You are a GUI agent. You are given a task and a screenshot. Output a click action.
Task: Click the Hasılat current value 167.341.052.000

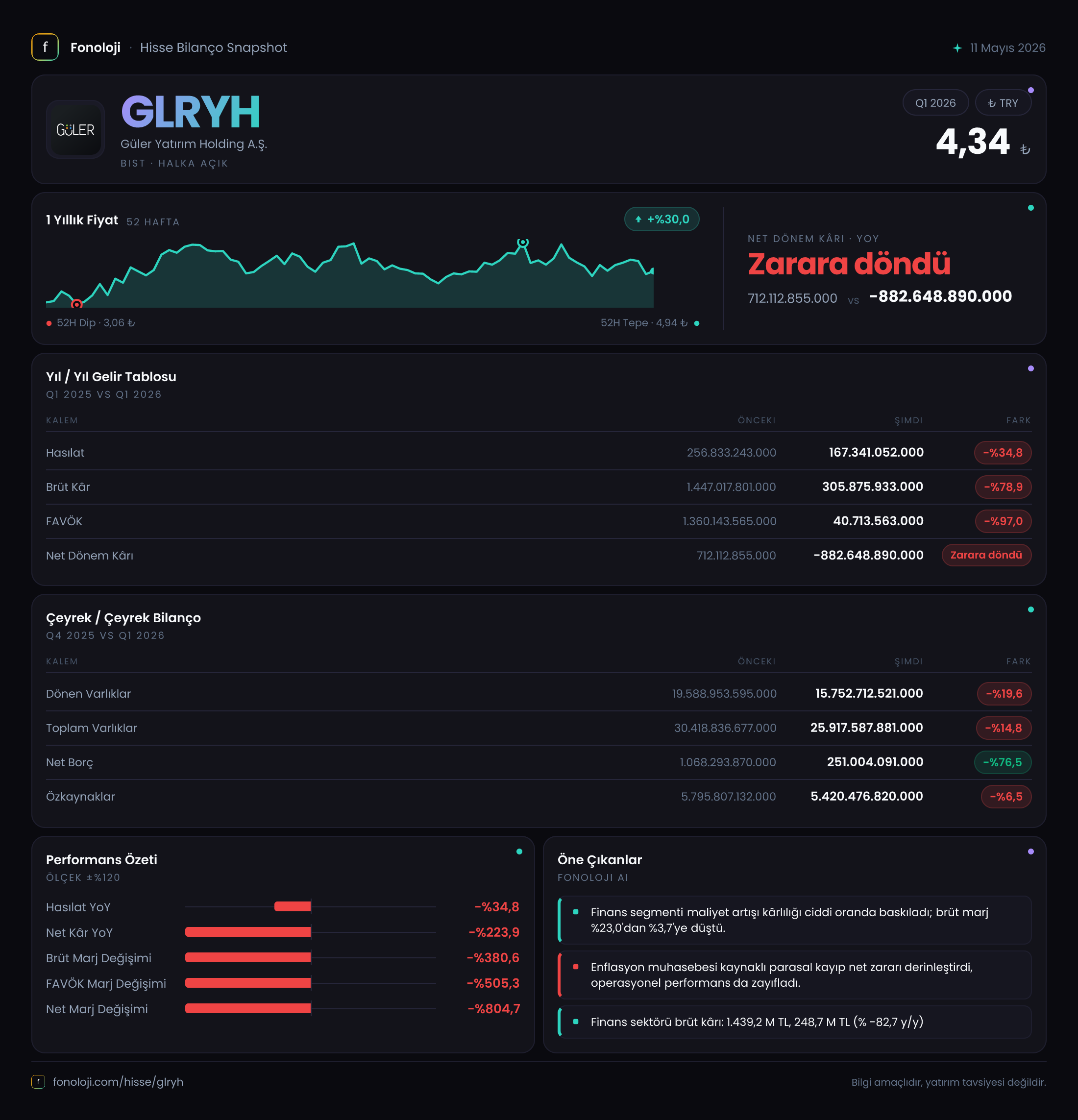(876, 453)
